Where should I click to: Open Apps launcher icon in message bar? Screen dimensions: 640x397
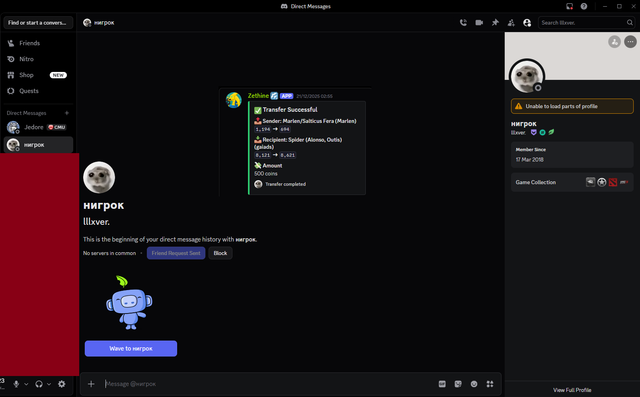(x=490, y=384)
